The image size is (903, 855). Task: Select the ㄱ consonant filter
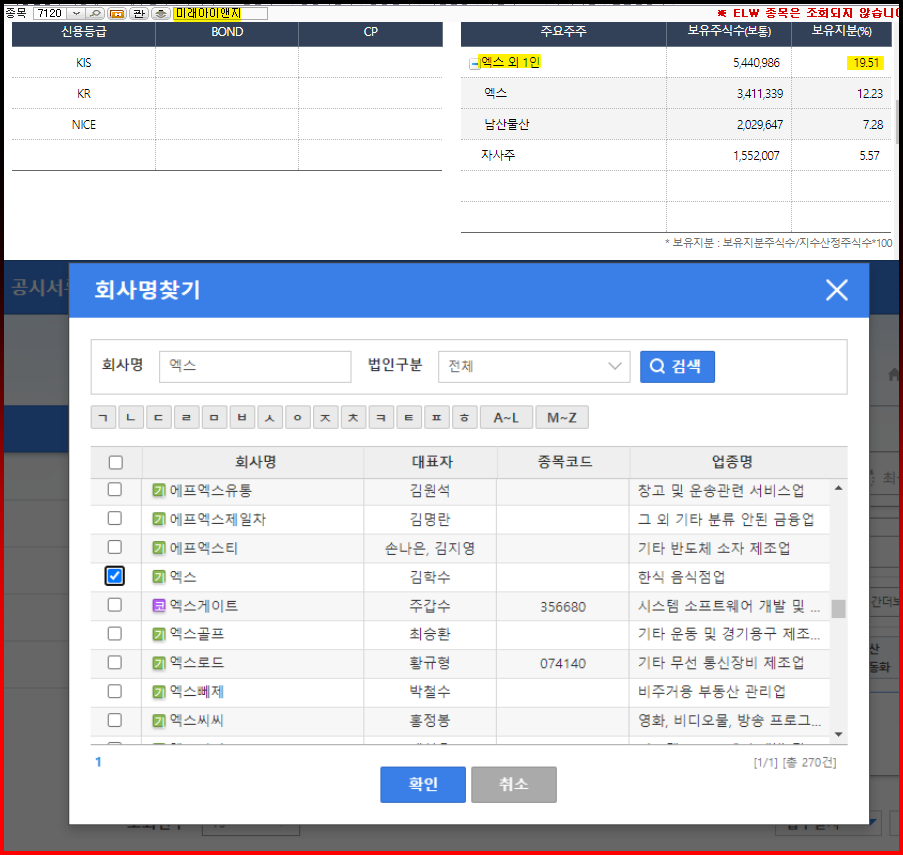(103, 417)
